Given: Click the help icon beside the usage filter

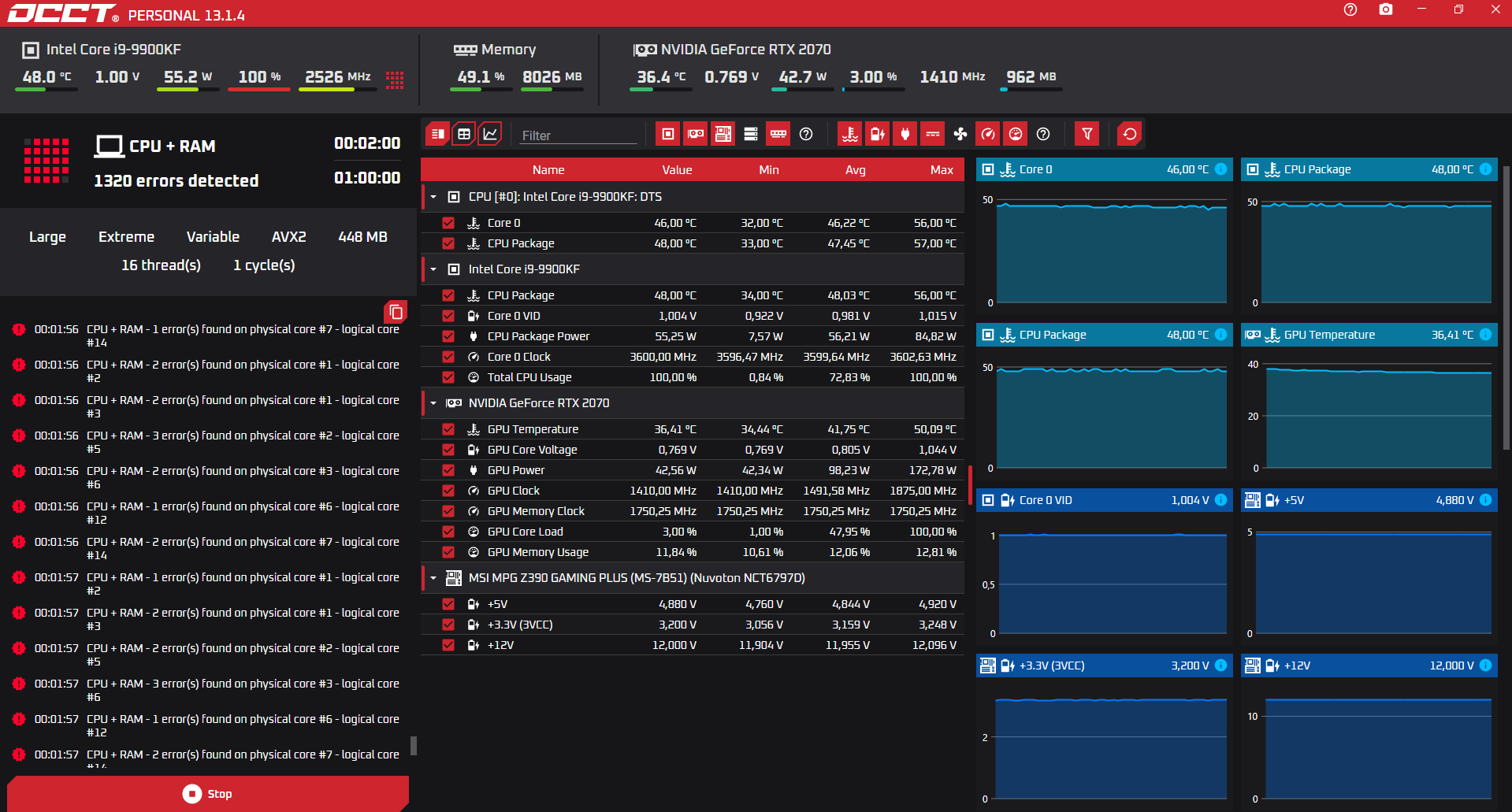Looking at the screenshot, I should click(x=1043, y=134).
